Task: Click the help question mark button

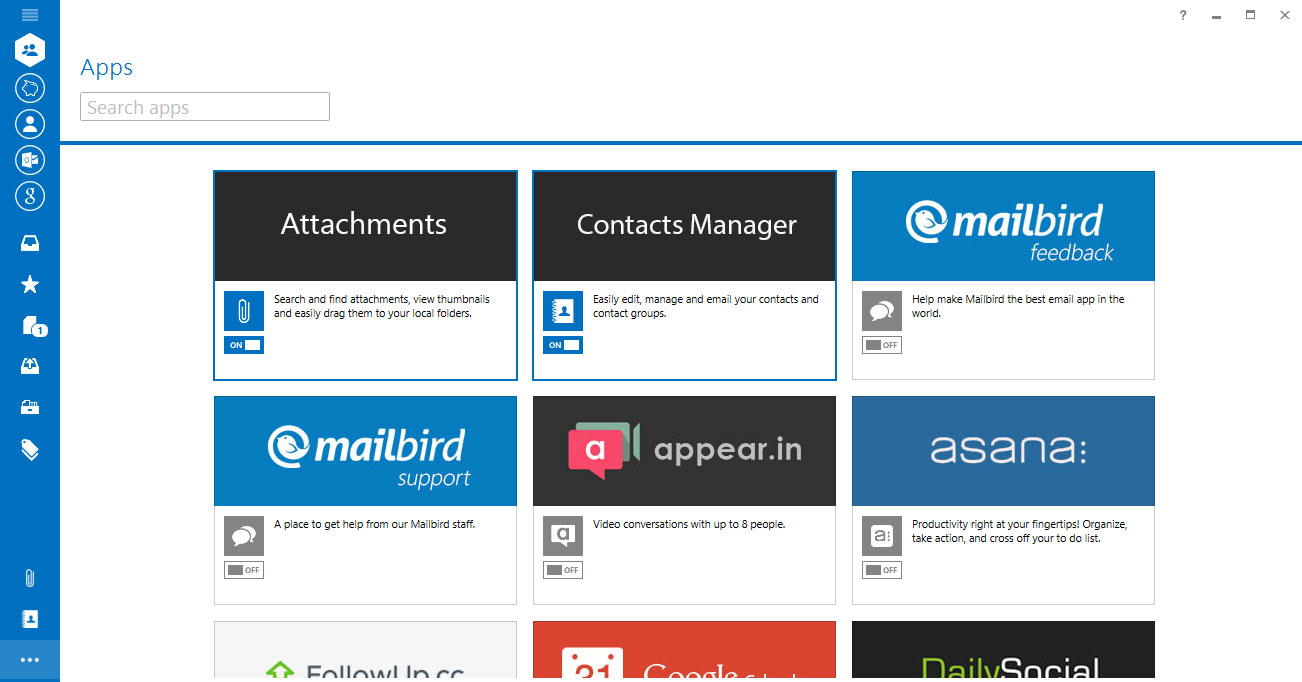Action: tap(1183, 15)
